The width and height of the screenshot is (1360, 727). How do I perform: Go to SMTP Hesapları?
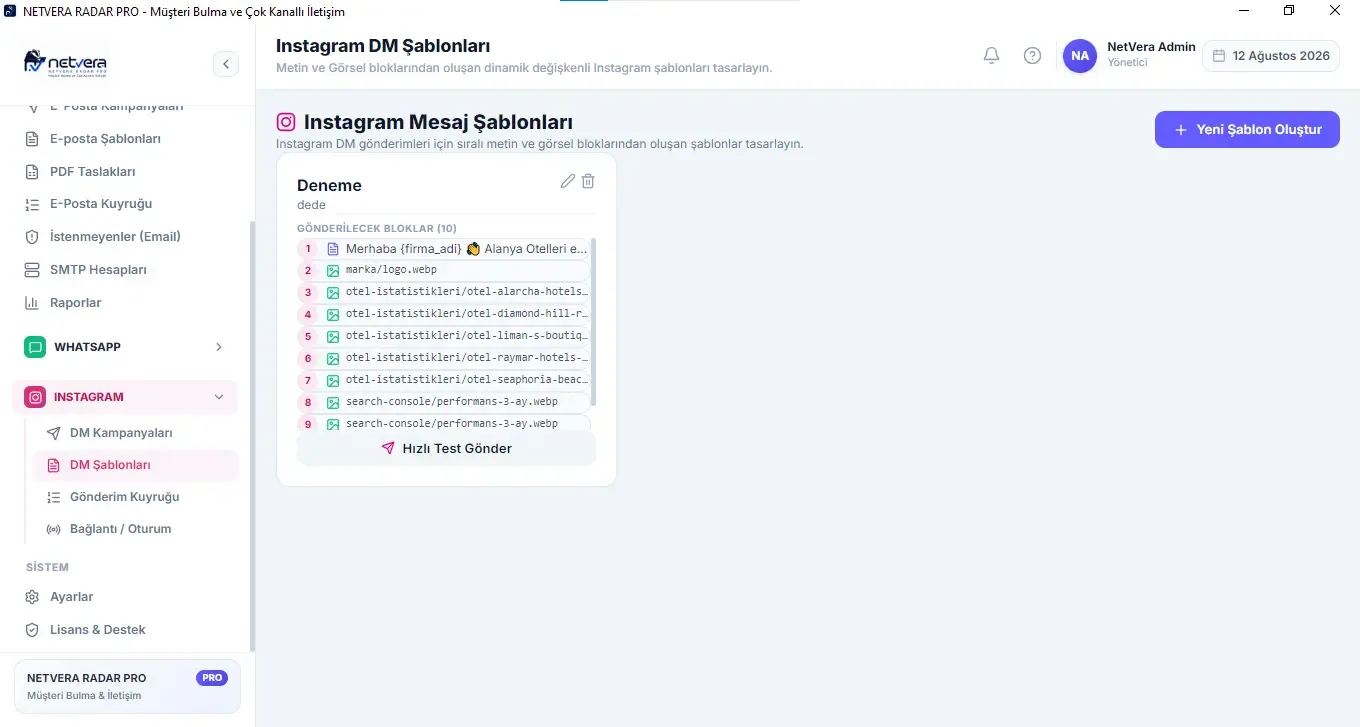(x=126, y=270)
